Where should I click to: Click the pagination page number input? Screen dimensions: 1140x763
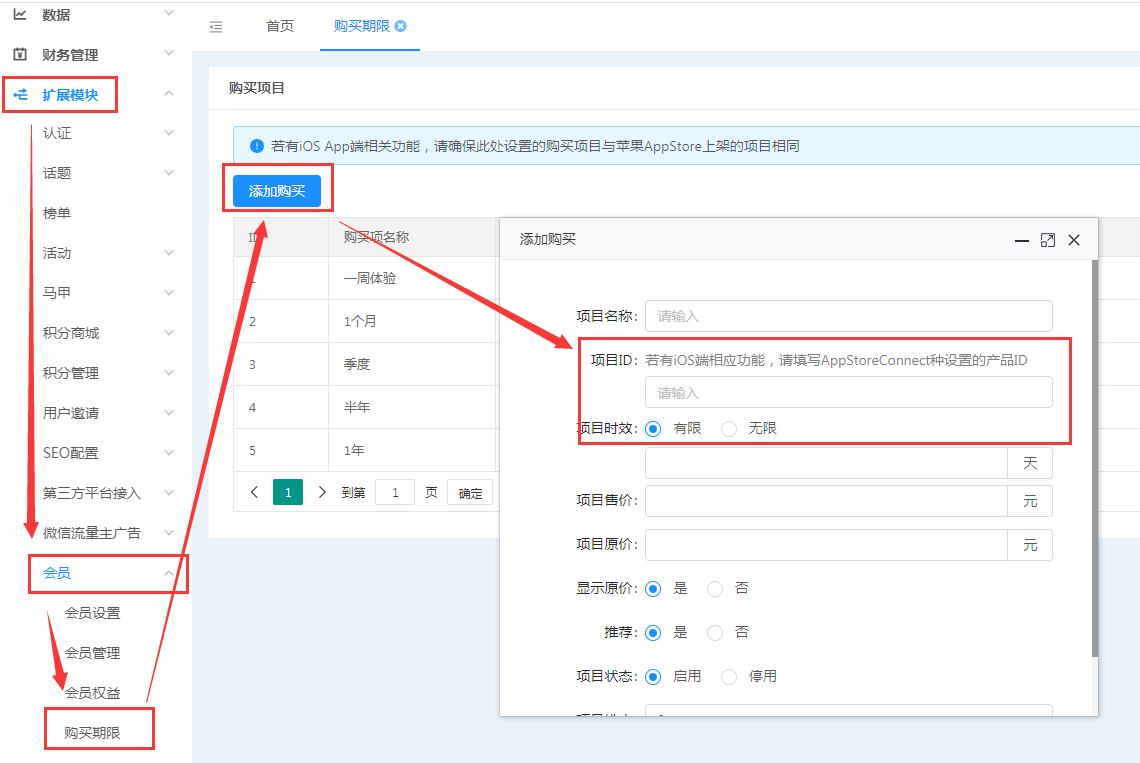pyautogui.click(x=395, y=492)
